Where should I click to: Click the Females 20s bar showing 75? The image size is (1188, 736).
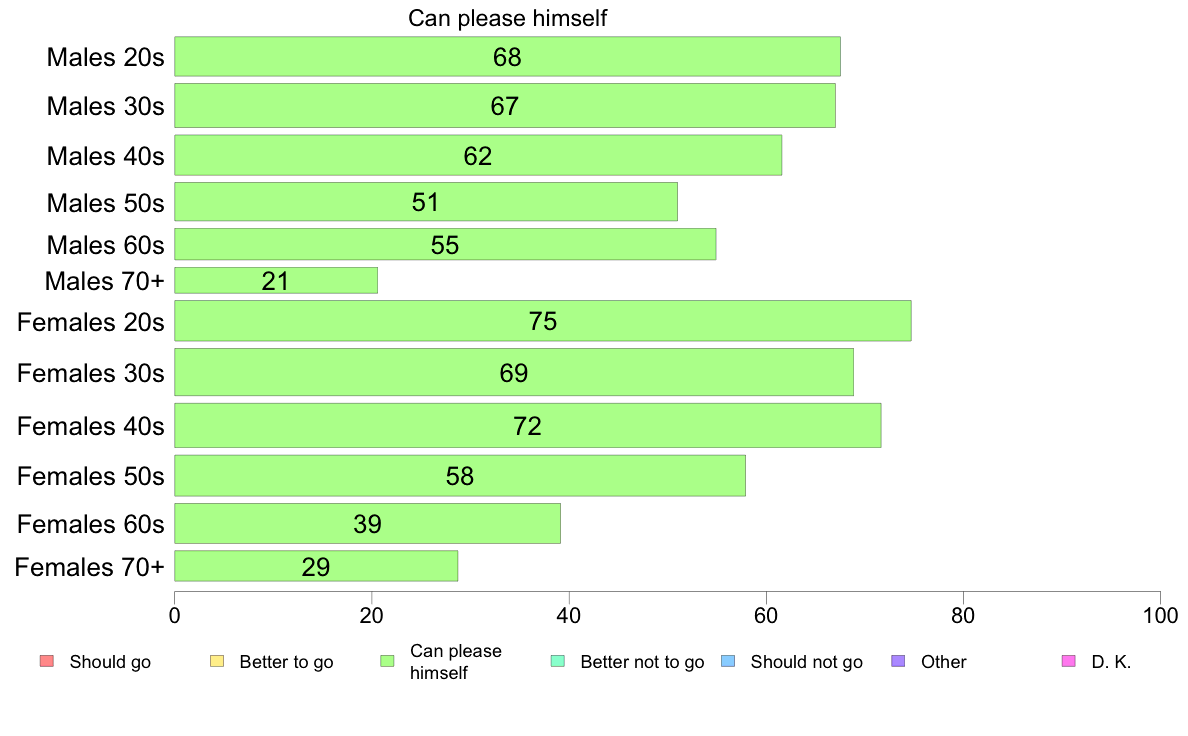pos(542,321)
